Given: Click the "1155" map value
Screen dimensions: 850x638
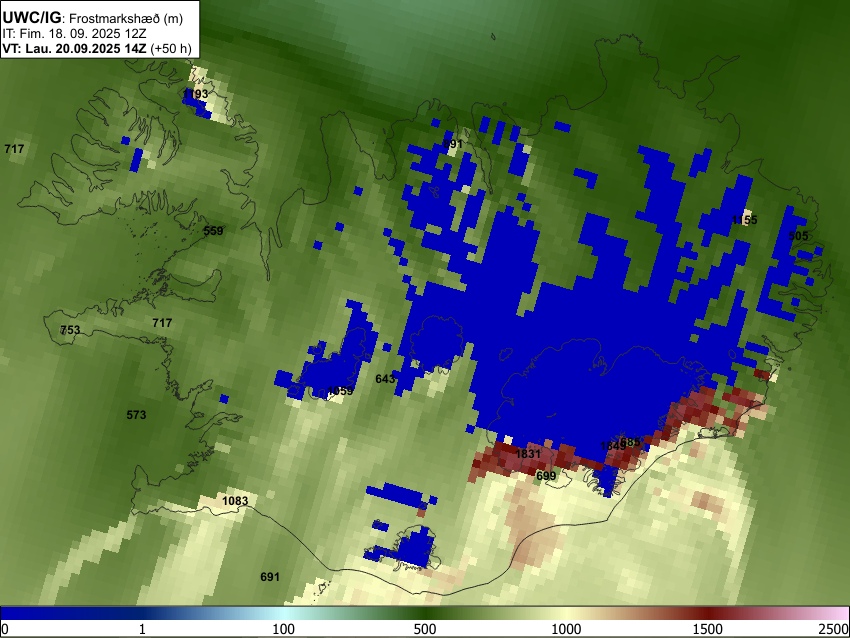Looking at the screenshot, I should [x=745, y=220].
